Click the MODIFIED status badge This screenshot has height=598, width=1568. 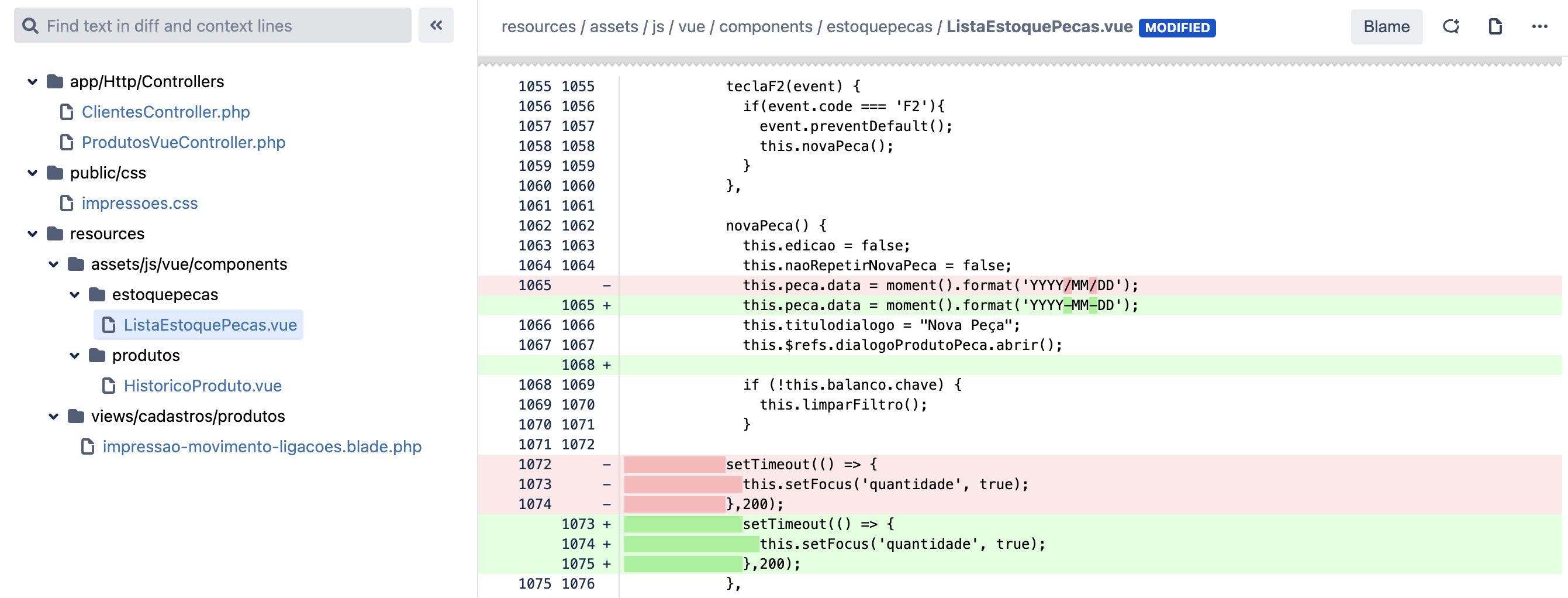click(1177, 28)
